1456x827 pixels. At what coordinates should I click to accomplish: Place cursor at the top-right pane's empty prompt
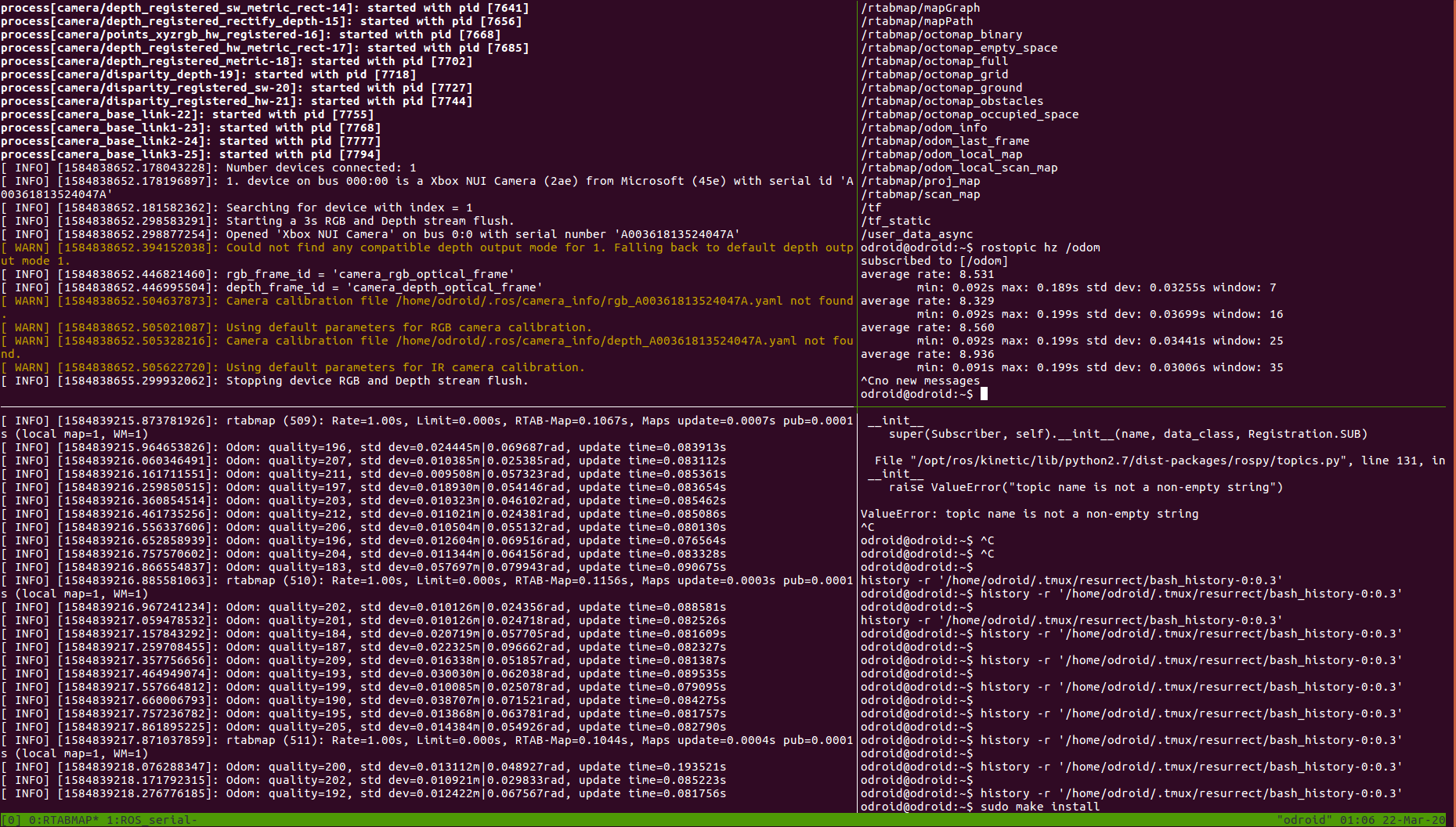984,394
